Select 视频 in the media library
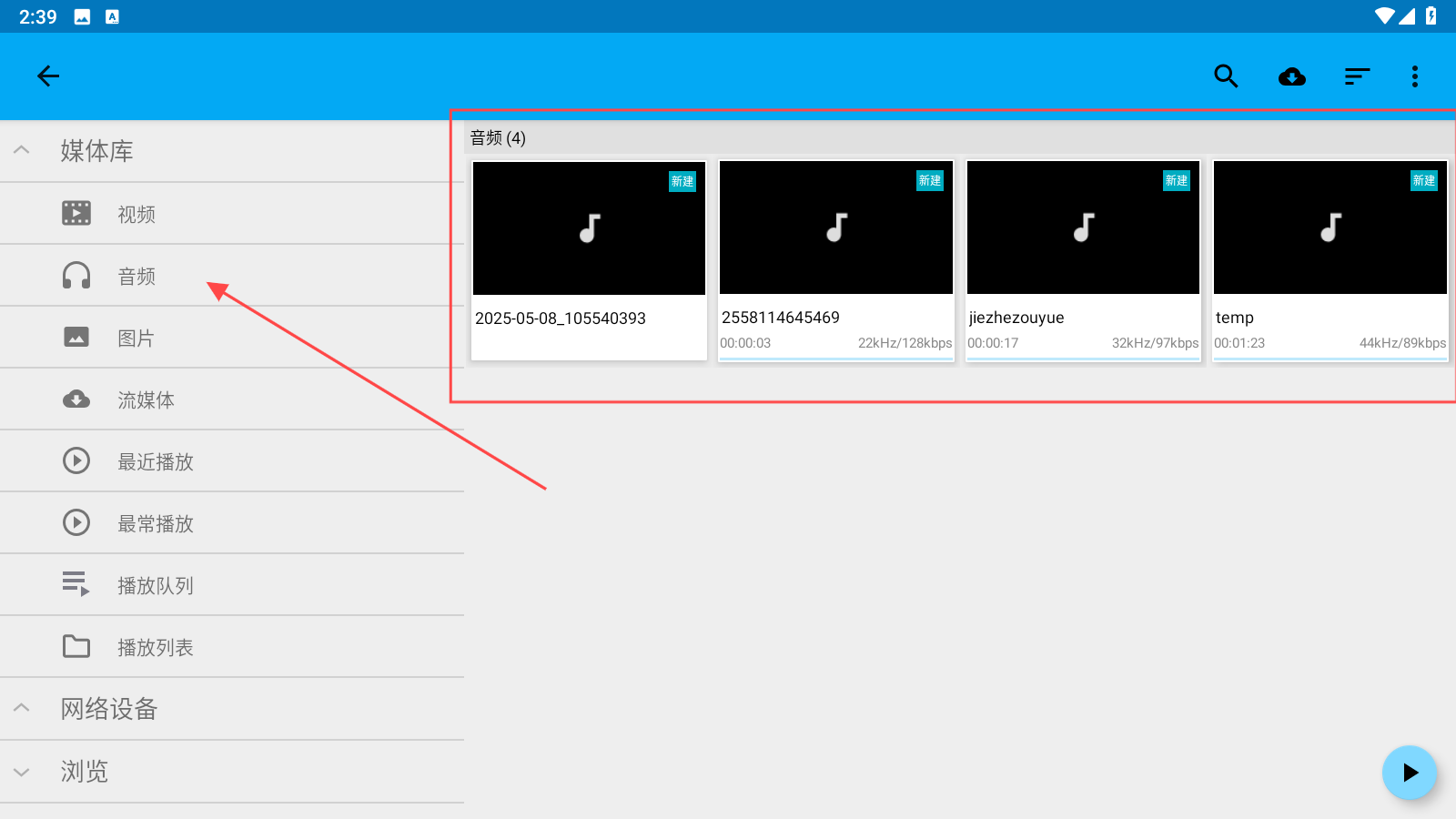 click(x=232, y=214)
